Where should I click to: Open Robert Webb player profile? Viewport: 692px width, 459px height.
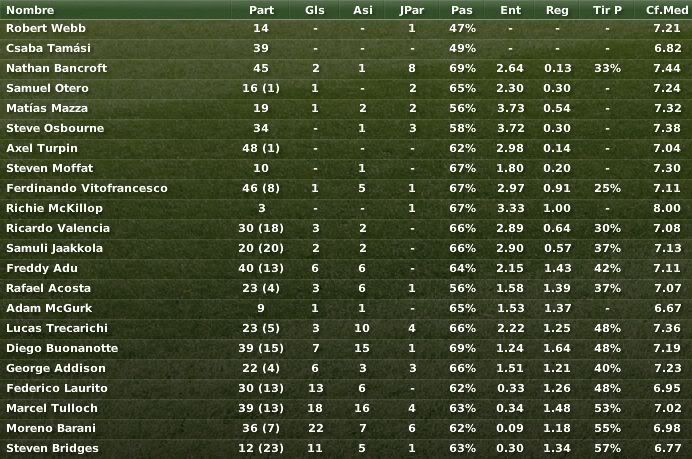click(x=46, y=28)
